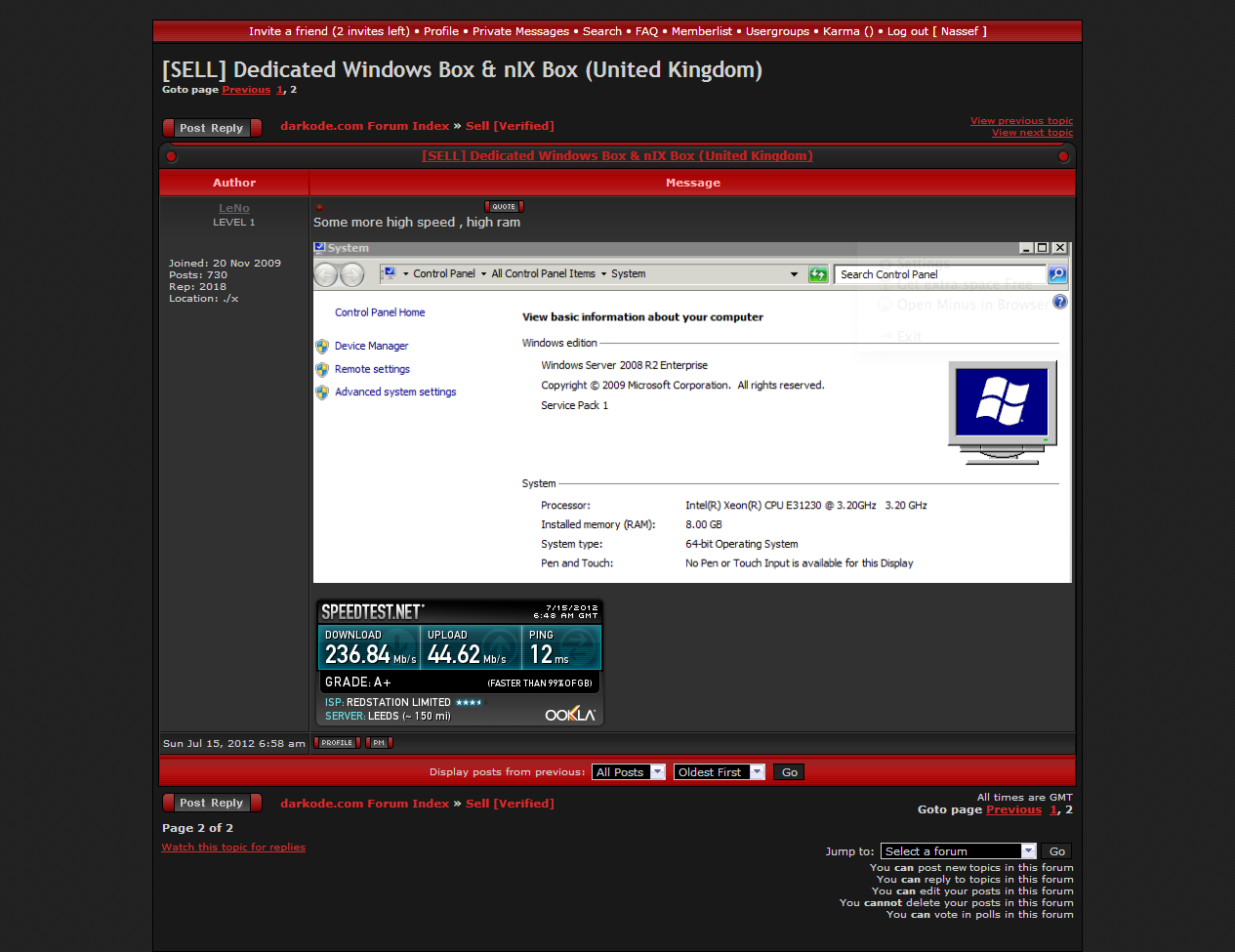The image size is (1235, 952).
Task: Click the Control Panel search magnifier icon
Action: [1057, 274]
